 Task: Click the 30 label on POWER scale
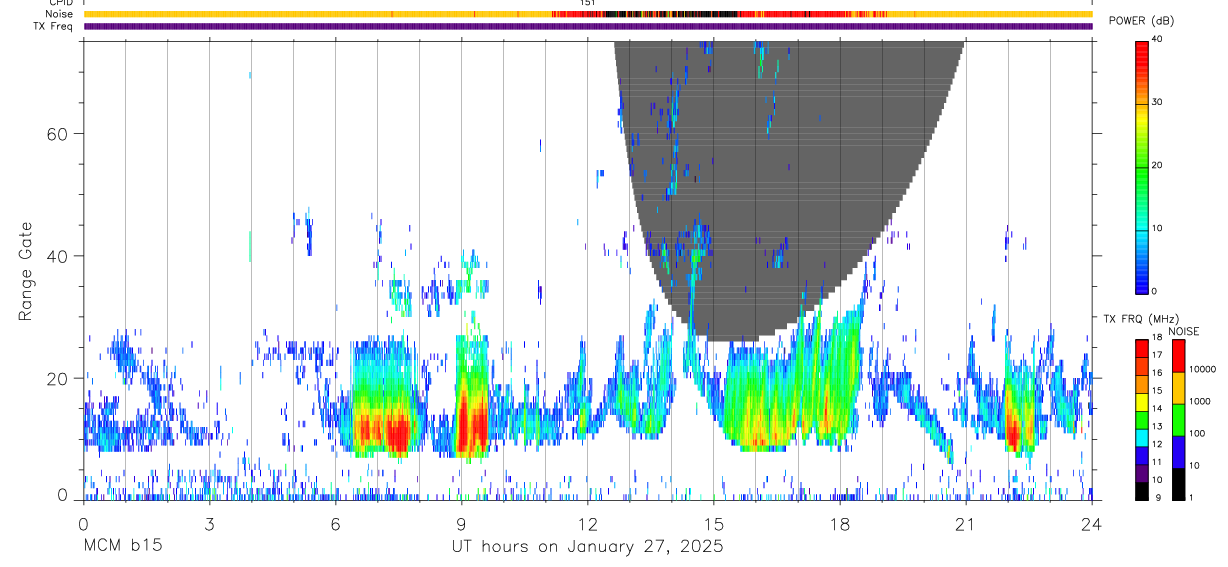click(1158, 102)
